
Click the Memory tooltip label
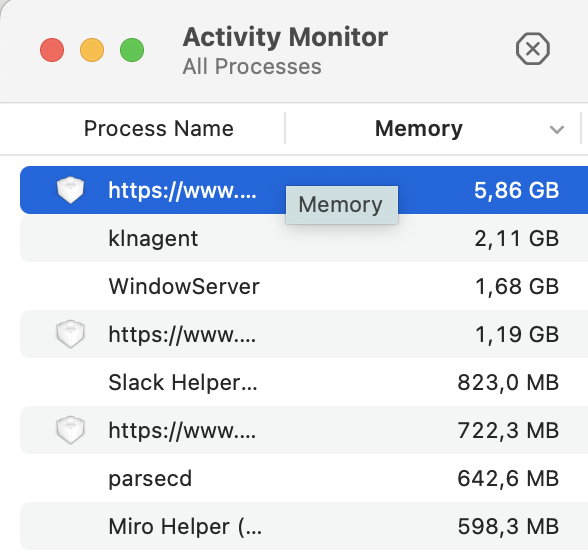coord(341,205)
